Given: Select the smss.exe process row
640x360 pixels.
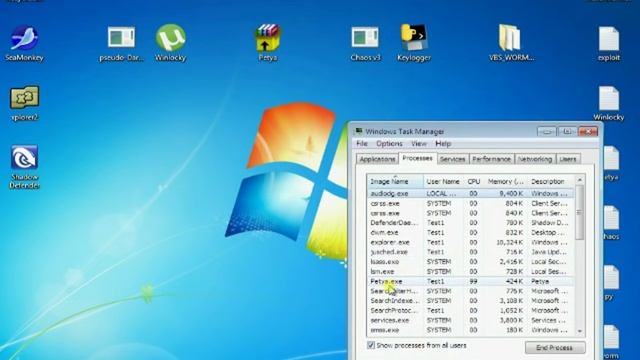Looking at the screenshot, I should (471, 330).
